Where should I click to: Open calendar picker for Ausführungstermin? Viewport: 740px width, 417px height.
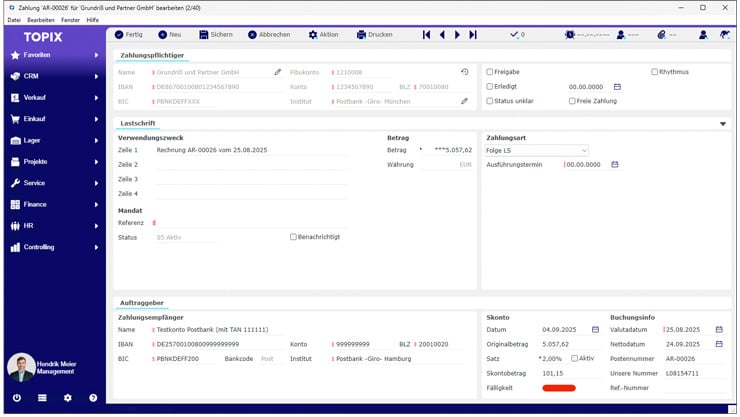coord(615,164)
